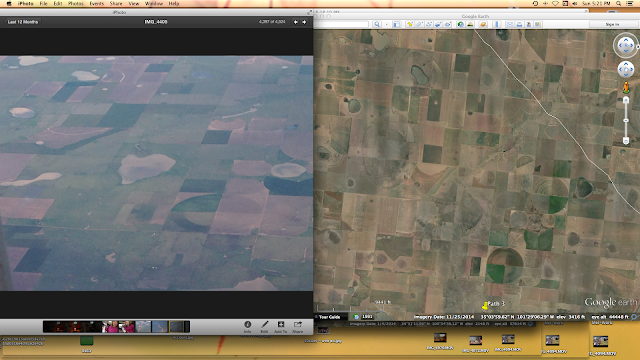Screen dimensions: 640x360
Task: Toggle the sunlight tool in Google Earth
Action: [470, 24]
